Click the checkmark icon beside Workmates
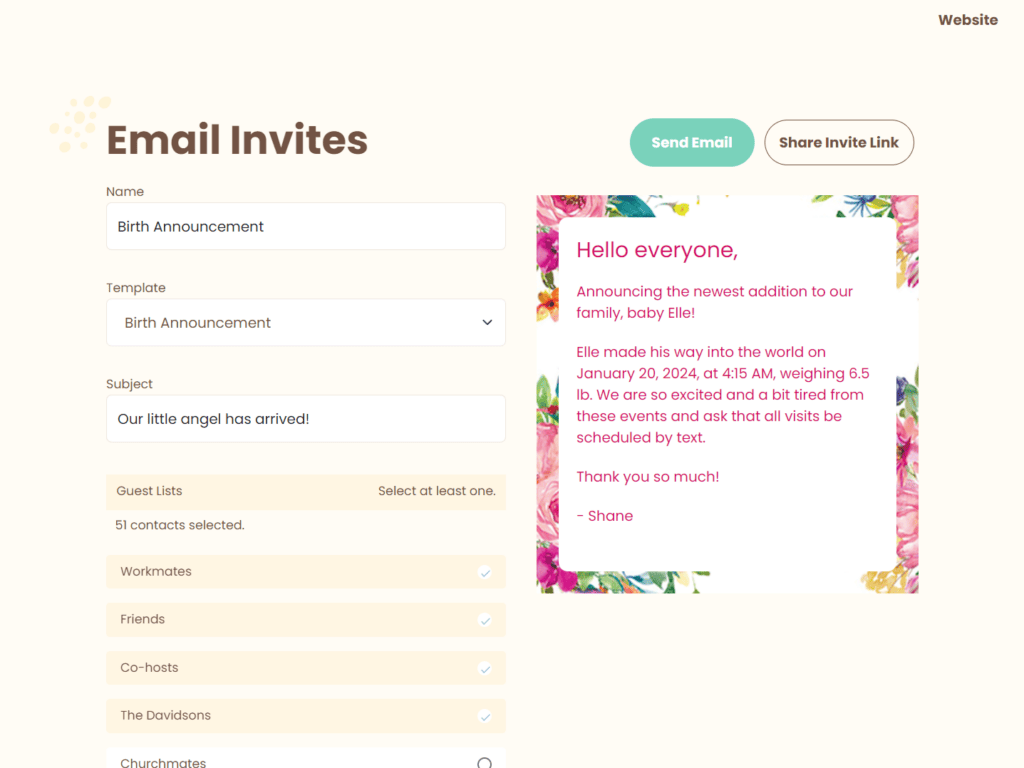Image resolution: width=1024 pixels, height=768 pixels. (486, 572)
